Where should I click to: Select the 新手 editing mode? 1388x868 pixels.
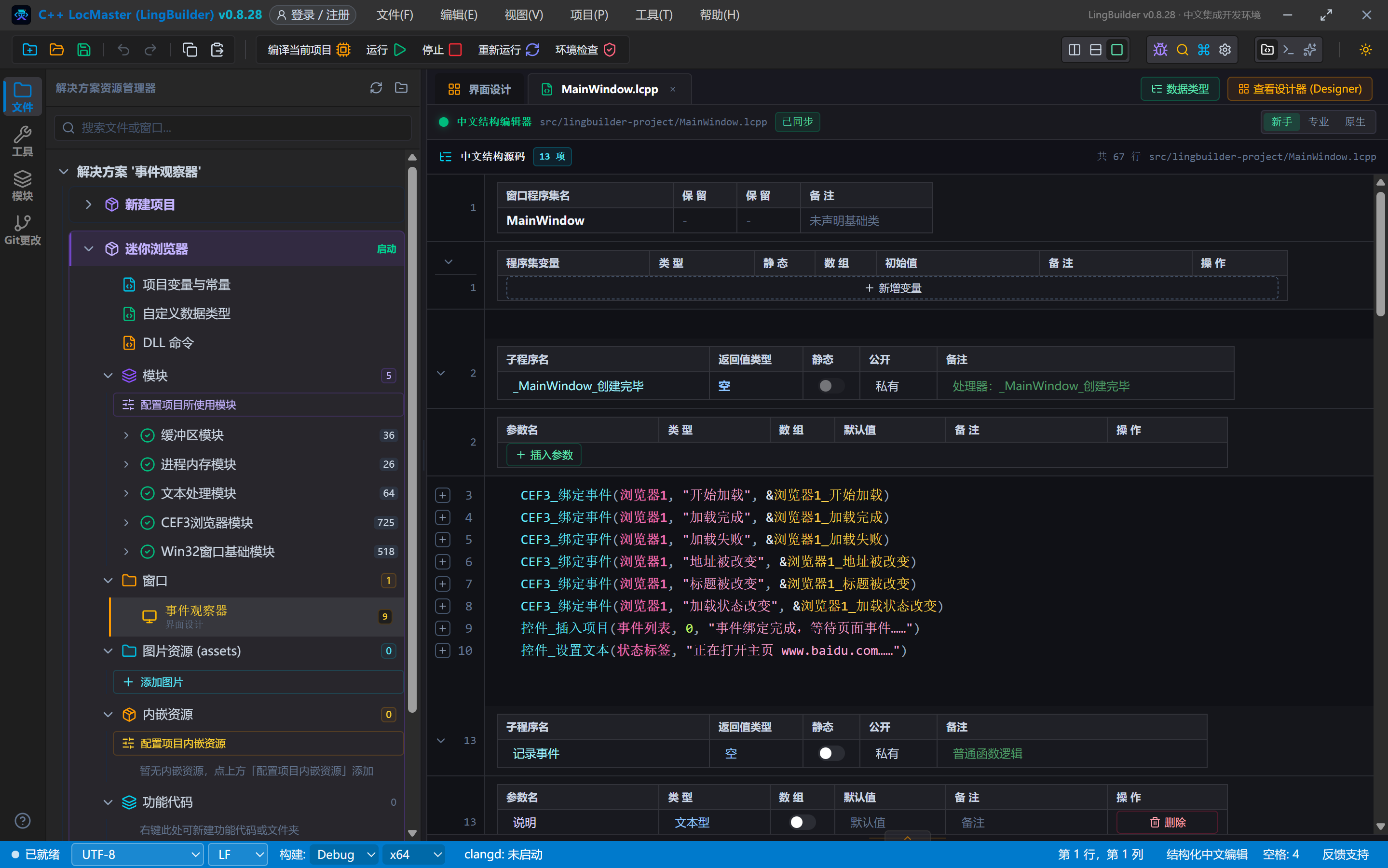point(1281,122)
